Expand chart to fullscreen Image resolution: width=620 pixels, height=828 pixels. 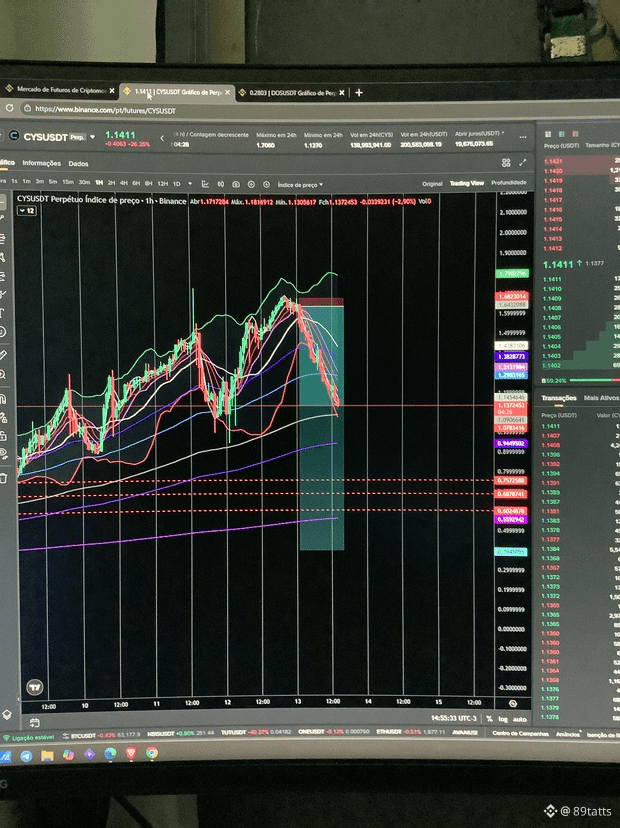[x=523, y=163]
